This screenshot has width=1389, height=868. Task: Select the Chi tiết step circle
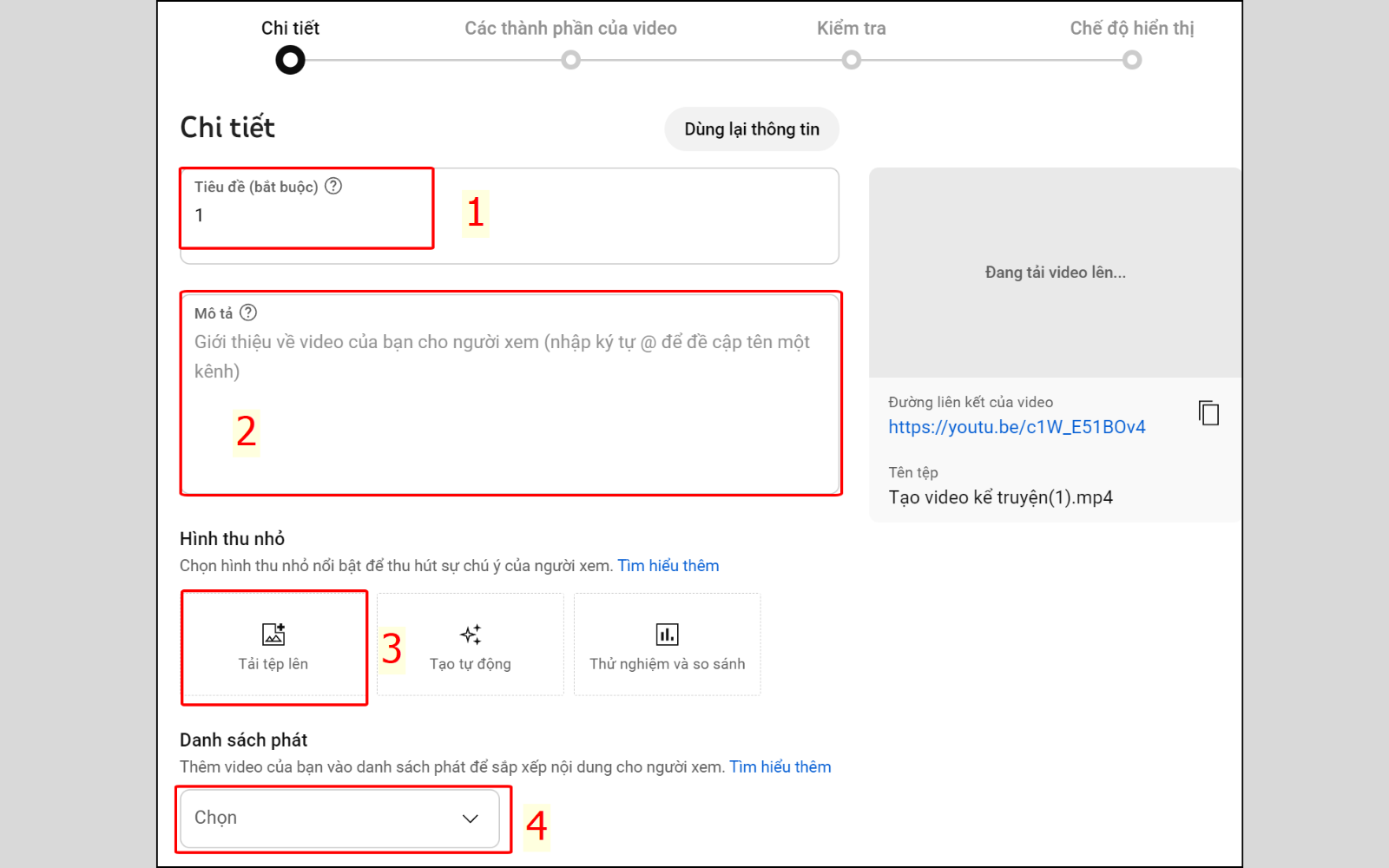point(290,60)
